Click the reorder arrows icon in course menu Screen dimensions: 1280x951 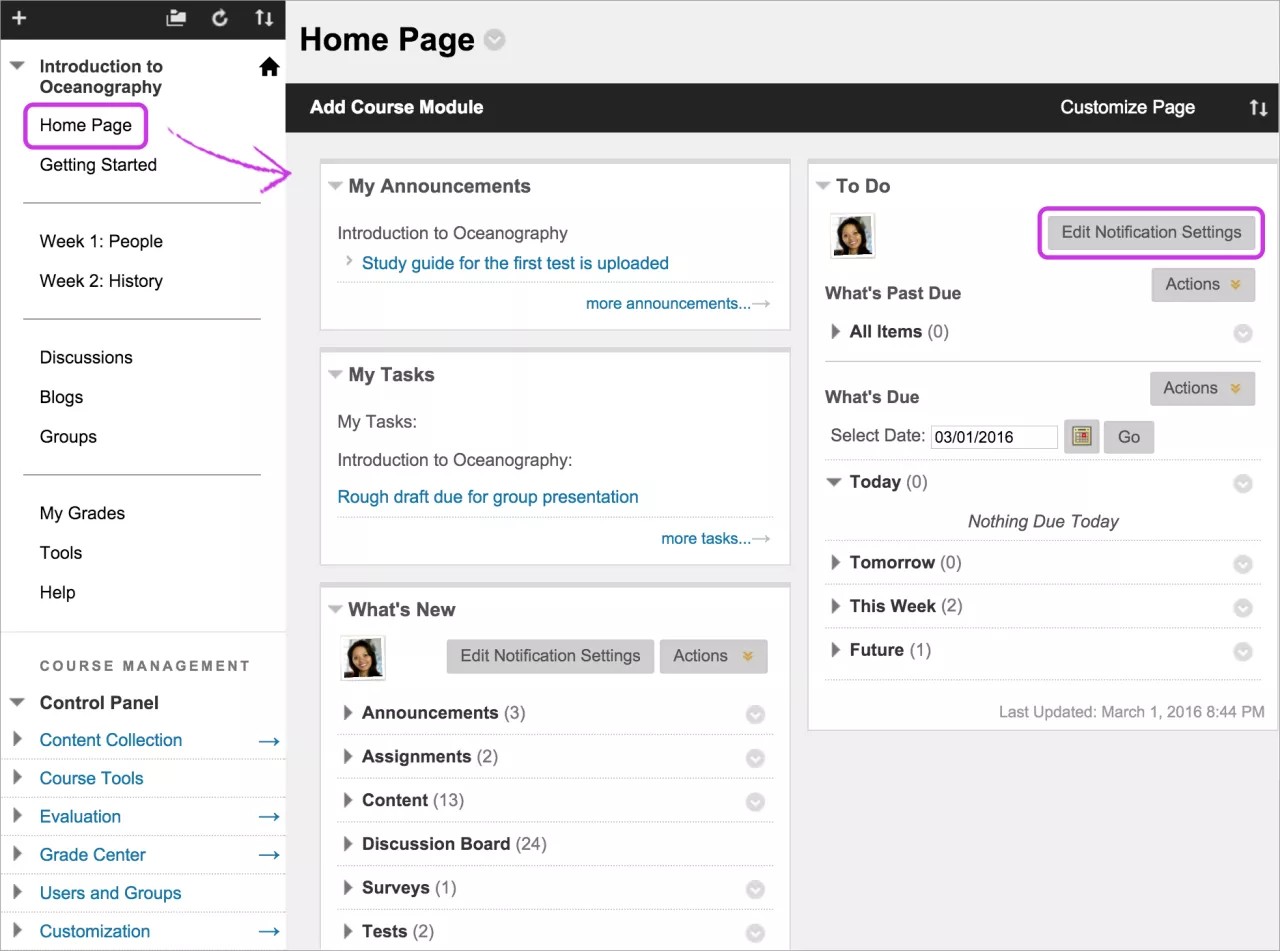pyautogui.click(x=263, y=18)
